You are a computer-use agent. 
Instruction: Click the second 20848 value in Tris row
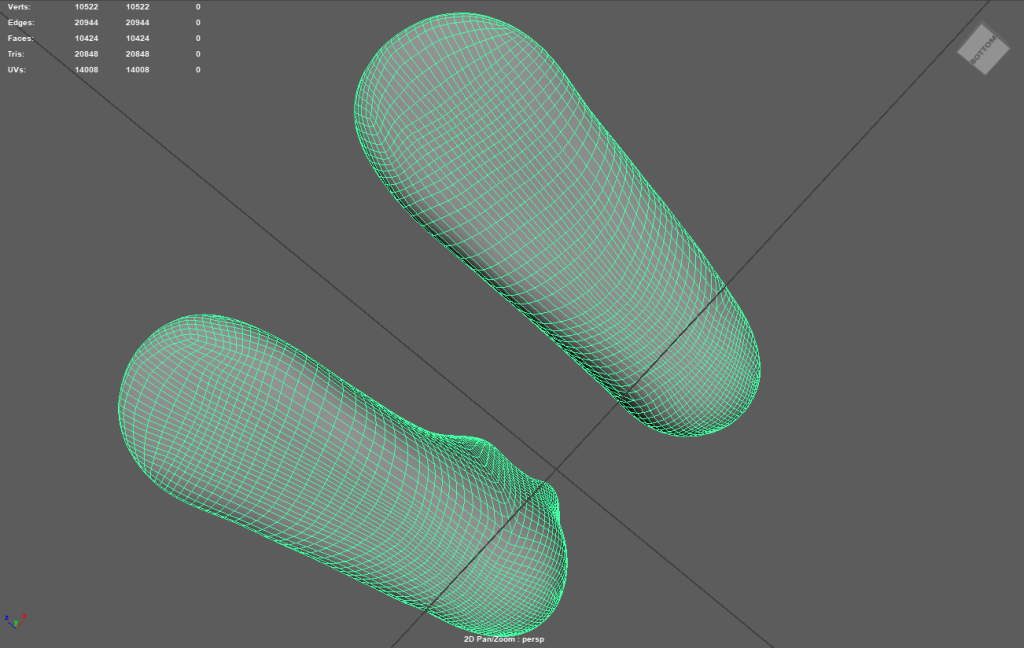(138, 54)
